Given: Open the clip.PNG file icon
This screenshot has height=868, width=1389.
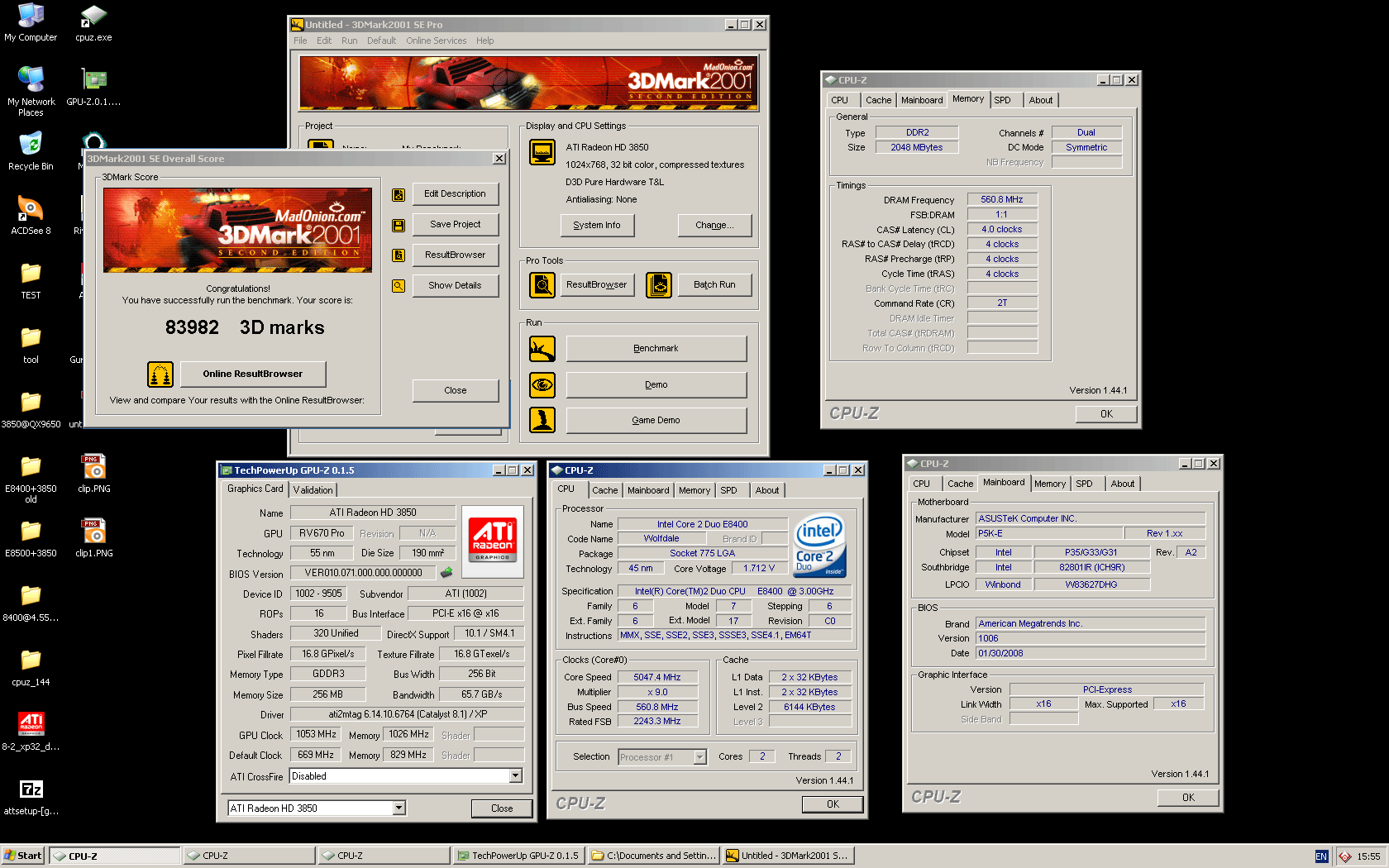Looking at the screenshot, I should click(x=93, y=466).
